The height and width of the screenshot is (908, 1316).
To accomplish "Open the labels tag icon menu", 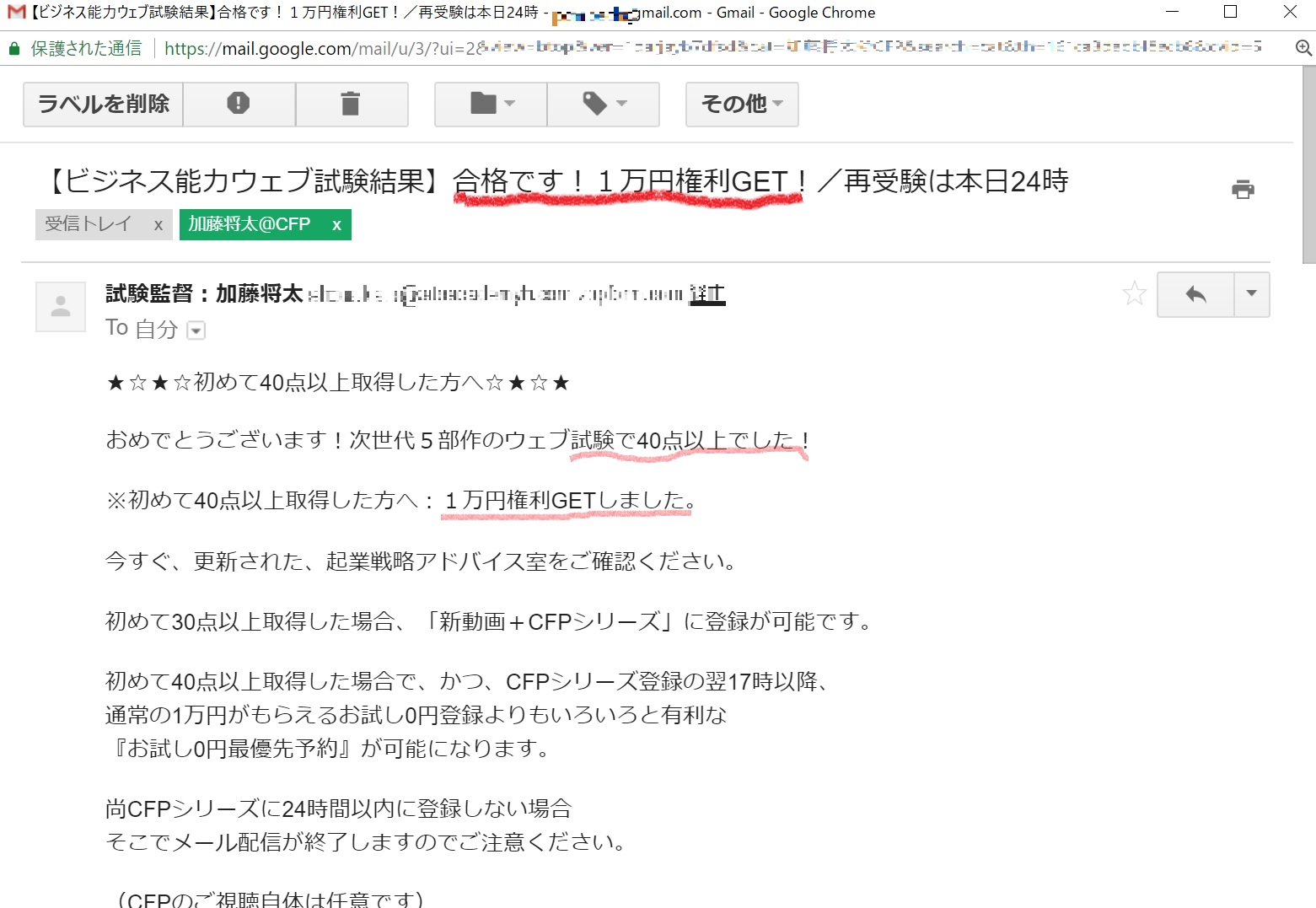I will pos(604,104).
